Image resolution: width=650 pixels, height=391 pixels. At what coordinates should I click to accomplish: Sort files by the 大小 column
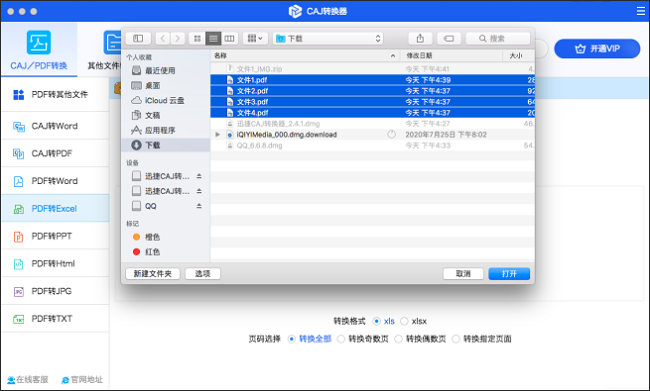(519, 56)
